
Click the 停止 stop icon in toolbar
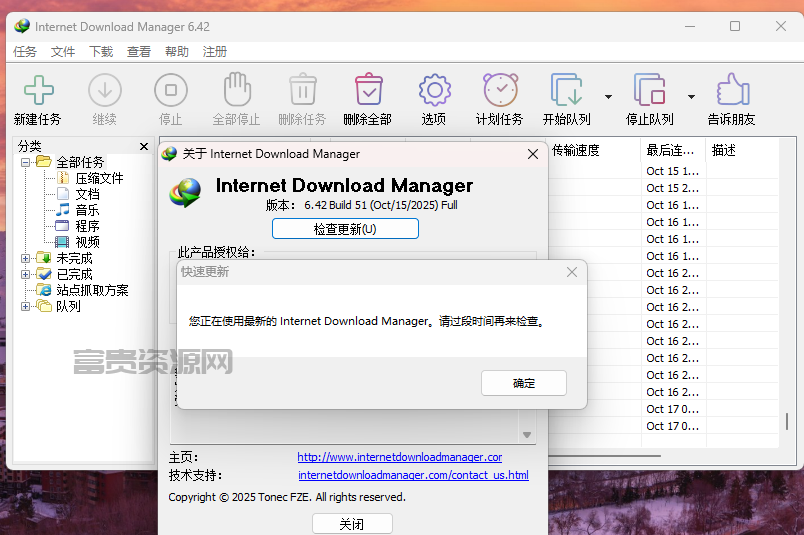pos(171,90)
